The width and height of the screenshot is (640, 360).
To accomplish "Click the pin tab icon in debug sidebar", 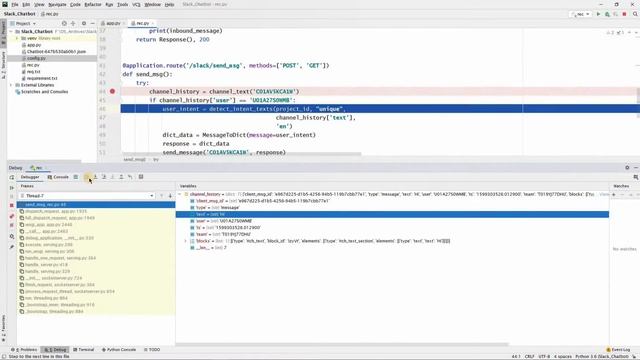I will tap(11, 247).
